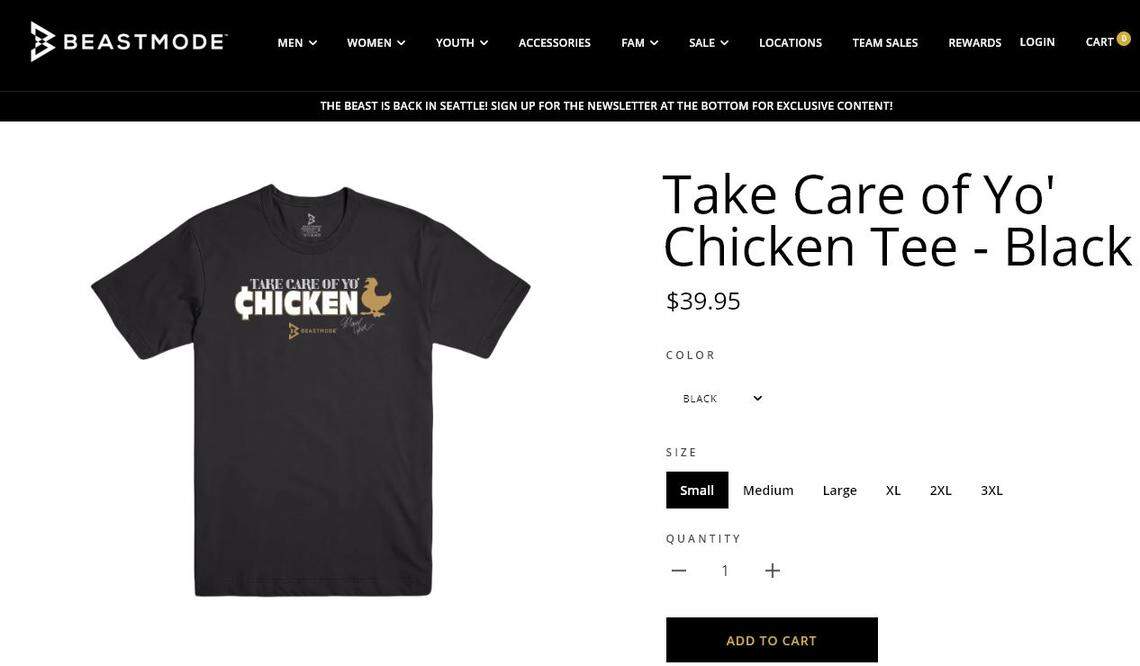Open the Locations page

(x=790, y=42)
